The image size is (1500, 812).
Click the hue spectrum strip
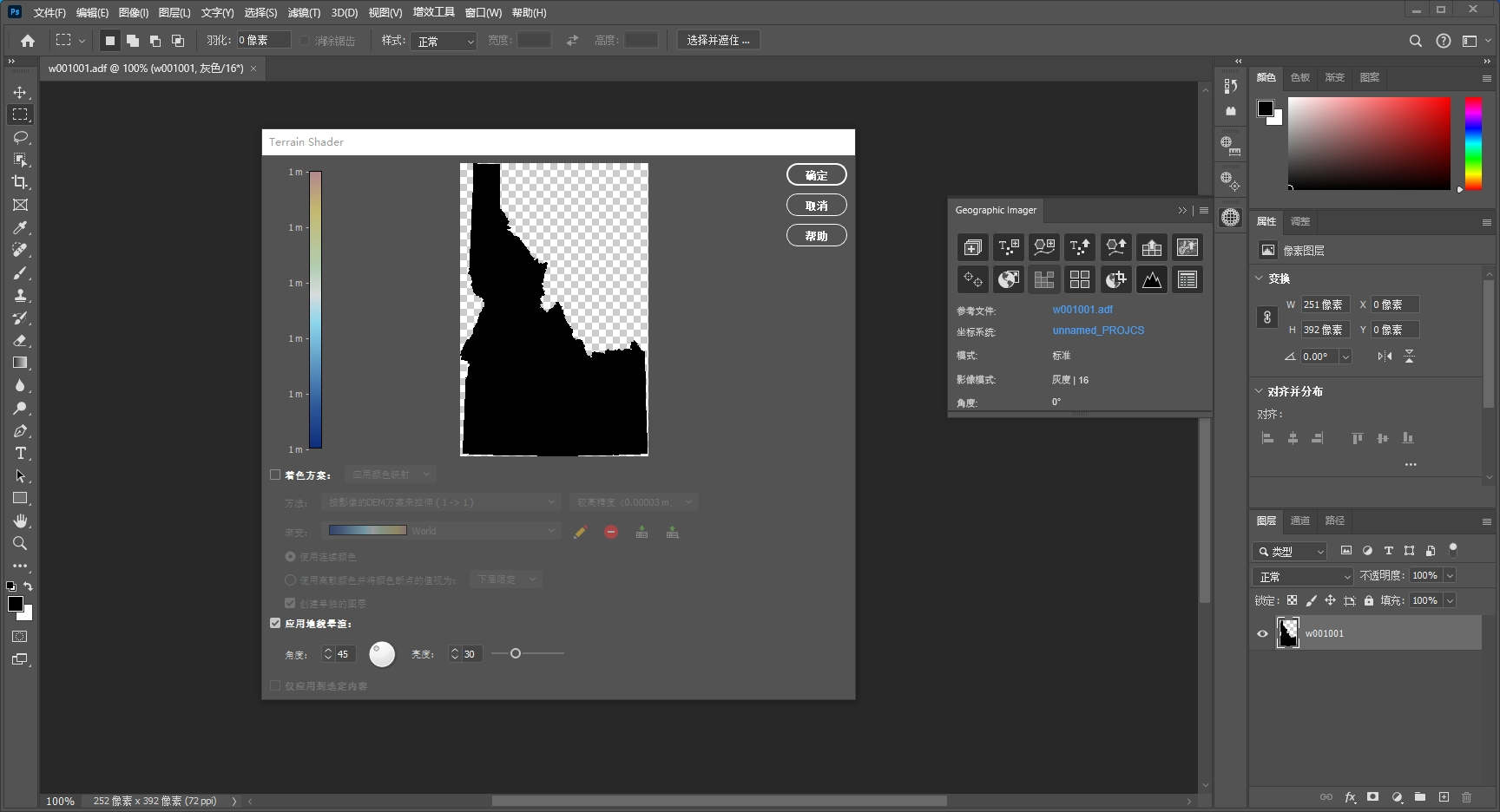(x=1473, y=143)
